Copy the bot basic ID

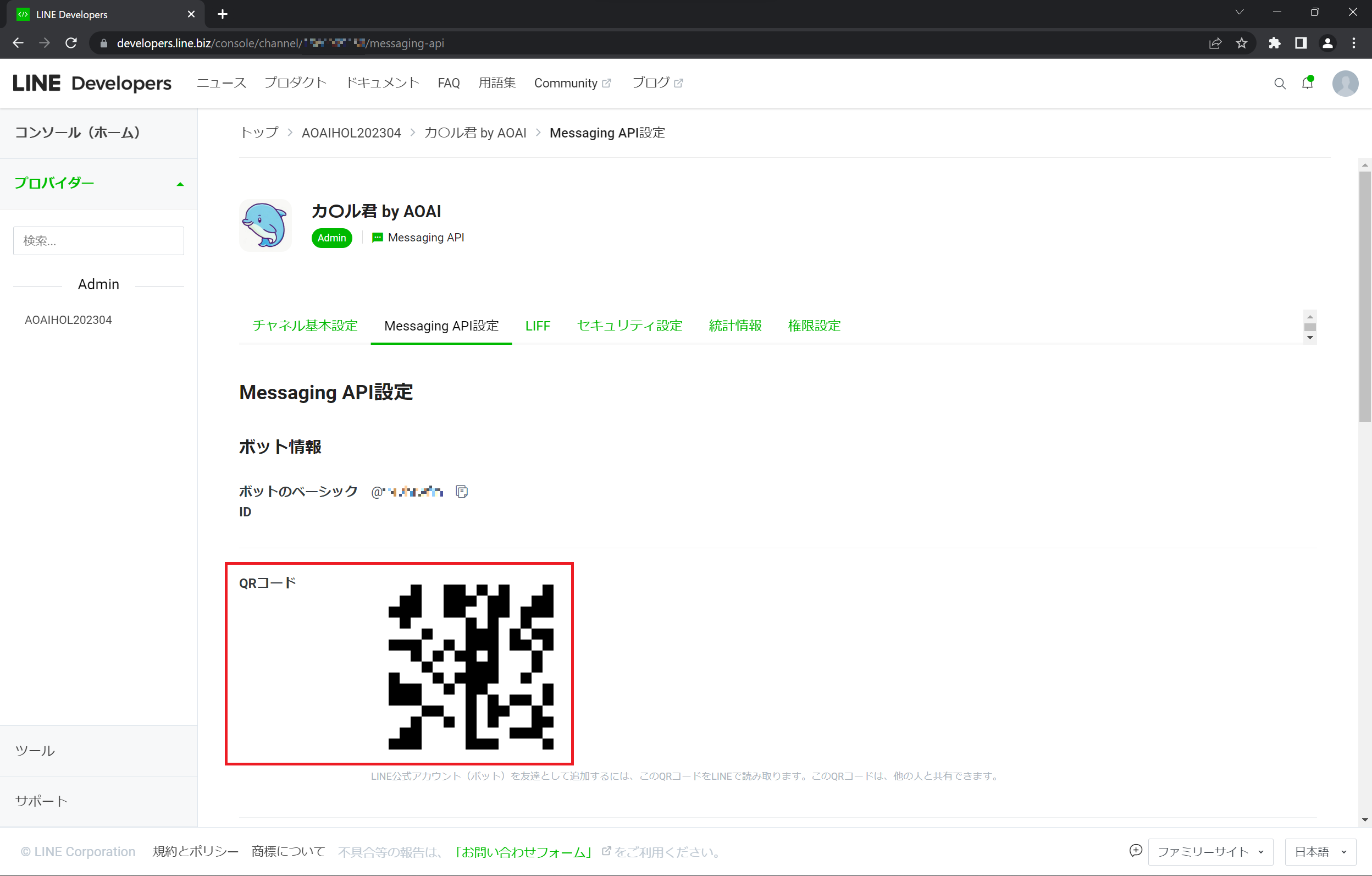(x=462, y=491)
